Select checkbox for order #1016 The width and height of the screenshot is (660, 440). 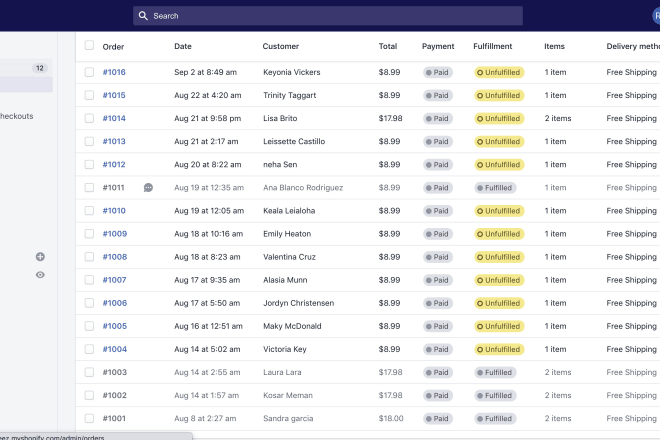(89, 72)
